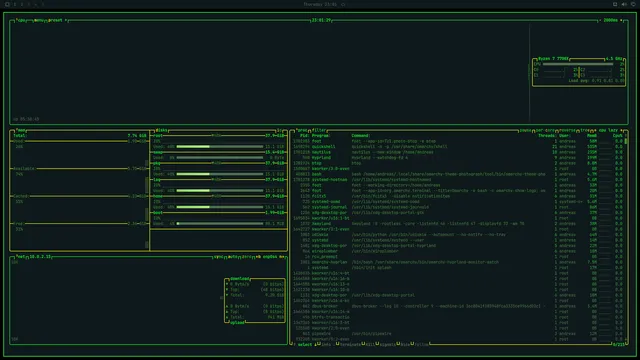Switch sorting column left arrow
The image size is (640, 360).
point(595,130)
